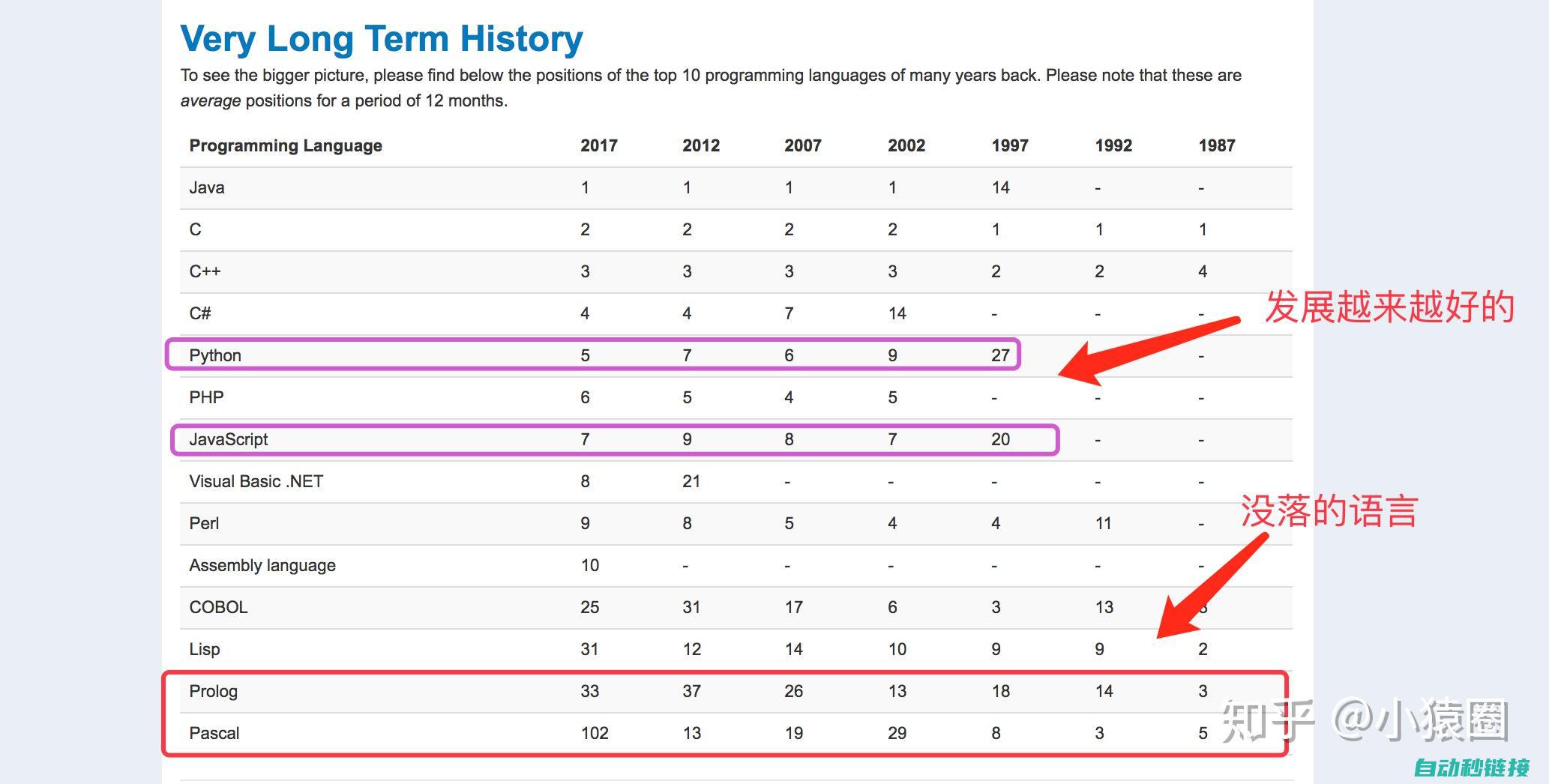The height and width of the screenshot is (784, 1549).
Task: Select the COBOL row label
Action: (218, 607)
